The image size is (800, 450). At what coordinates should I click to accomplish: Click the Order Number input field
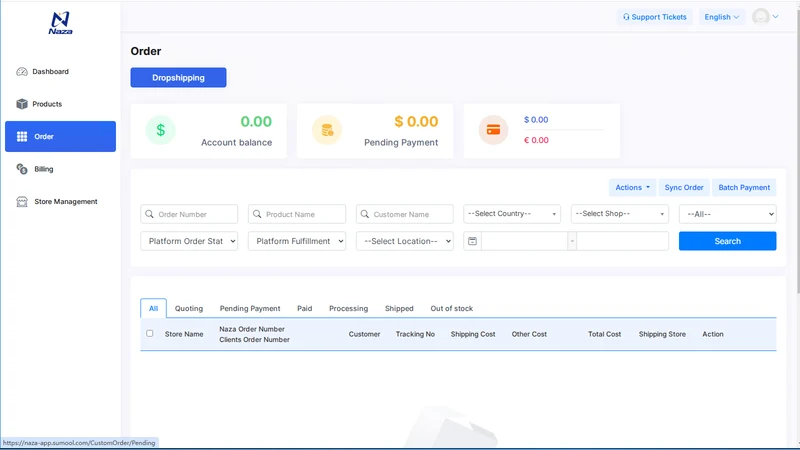point(189,214)
